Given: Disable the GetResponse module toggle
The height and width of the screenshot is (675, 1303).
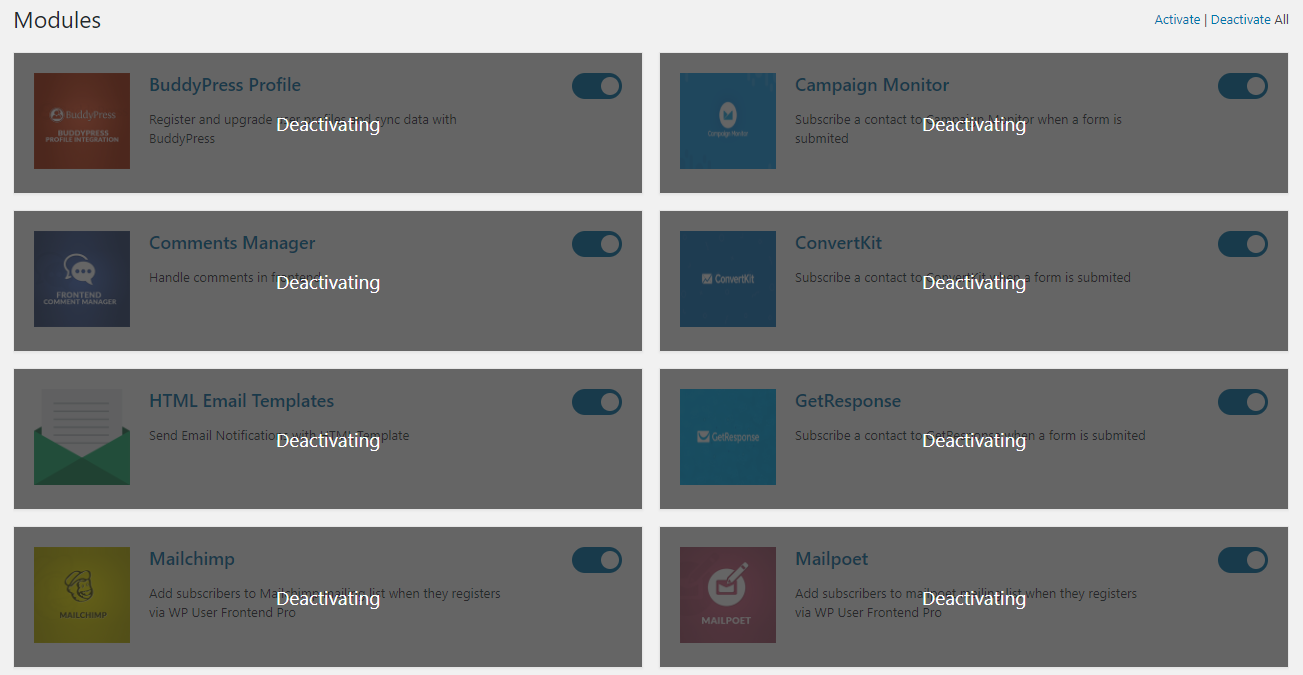Looking at the screenshot, I should [1243, 402].
